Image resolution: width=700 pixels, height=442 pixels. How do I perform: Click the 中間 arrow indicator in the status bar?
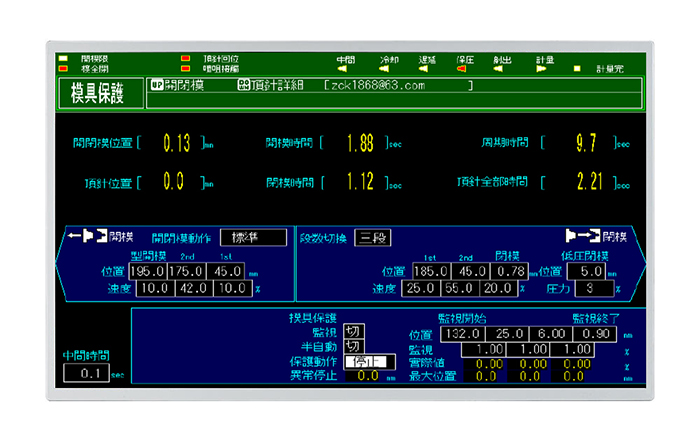click(x=342, y=69)
